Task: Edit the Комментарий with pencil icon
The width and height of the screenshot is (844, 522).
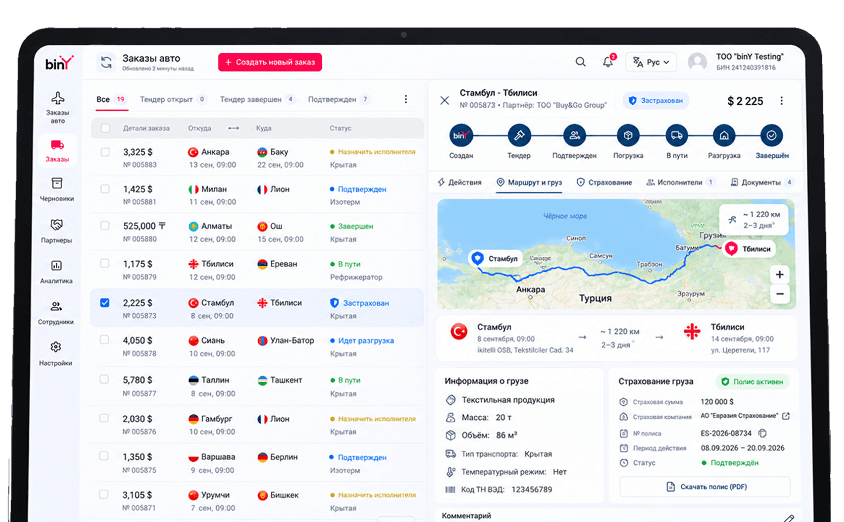Action: point(788,518)
